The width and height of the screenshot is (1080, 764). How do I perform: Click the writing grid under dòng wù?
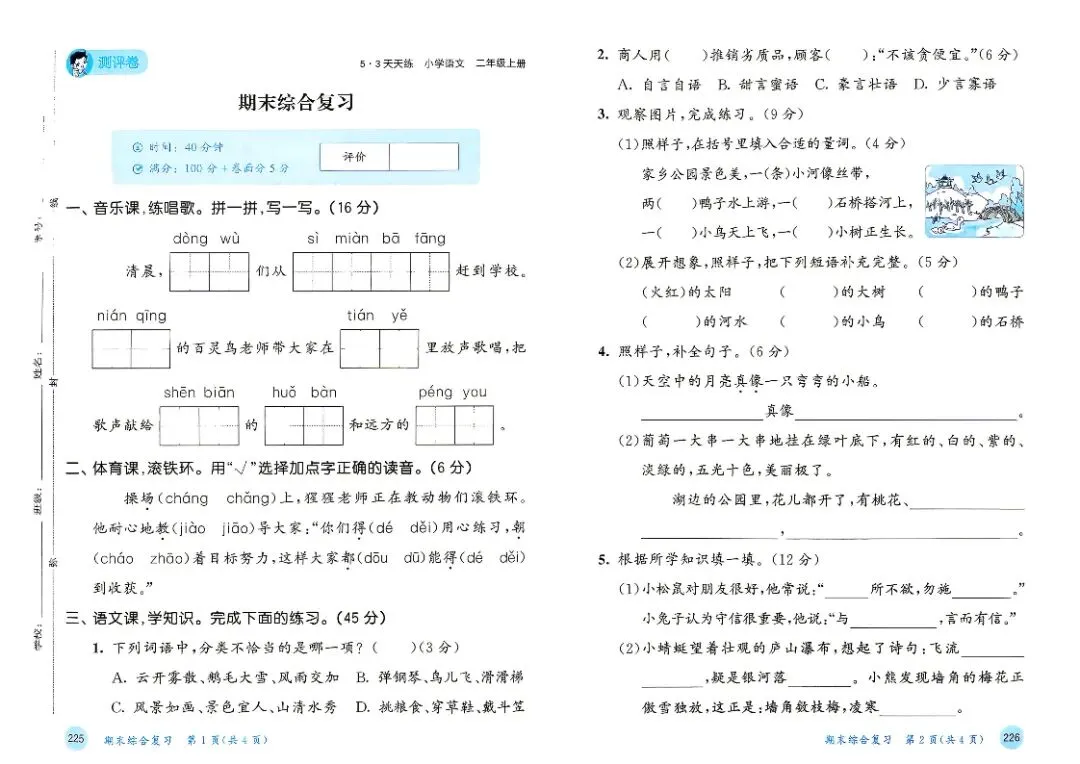pyautogui.click(x=209, y=271)
